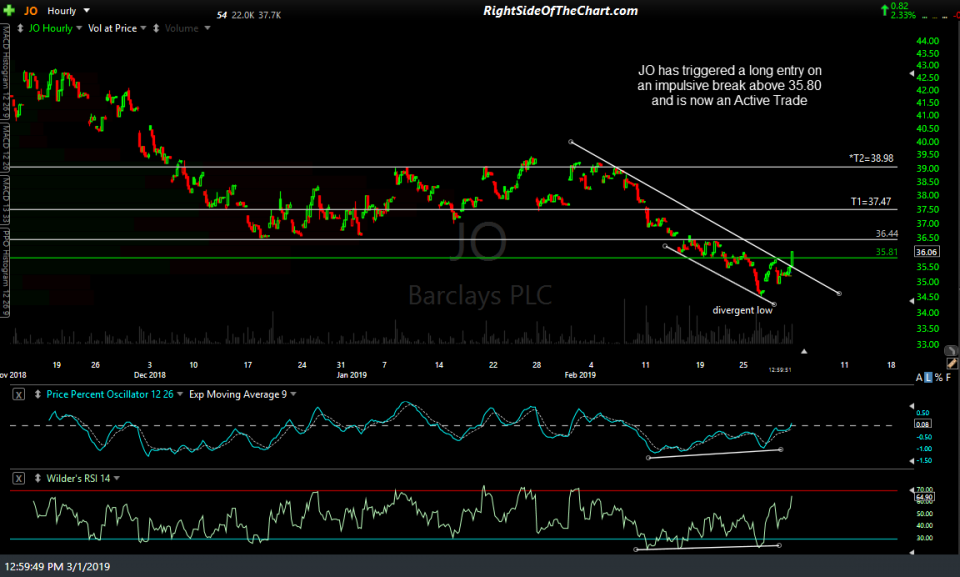Close the Wilder's RSI pane
The image size is (960, 577).
[x=20, y=478]
